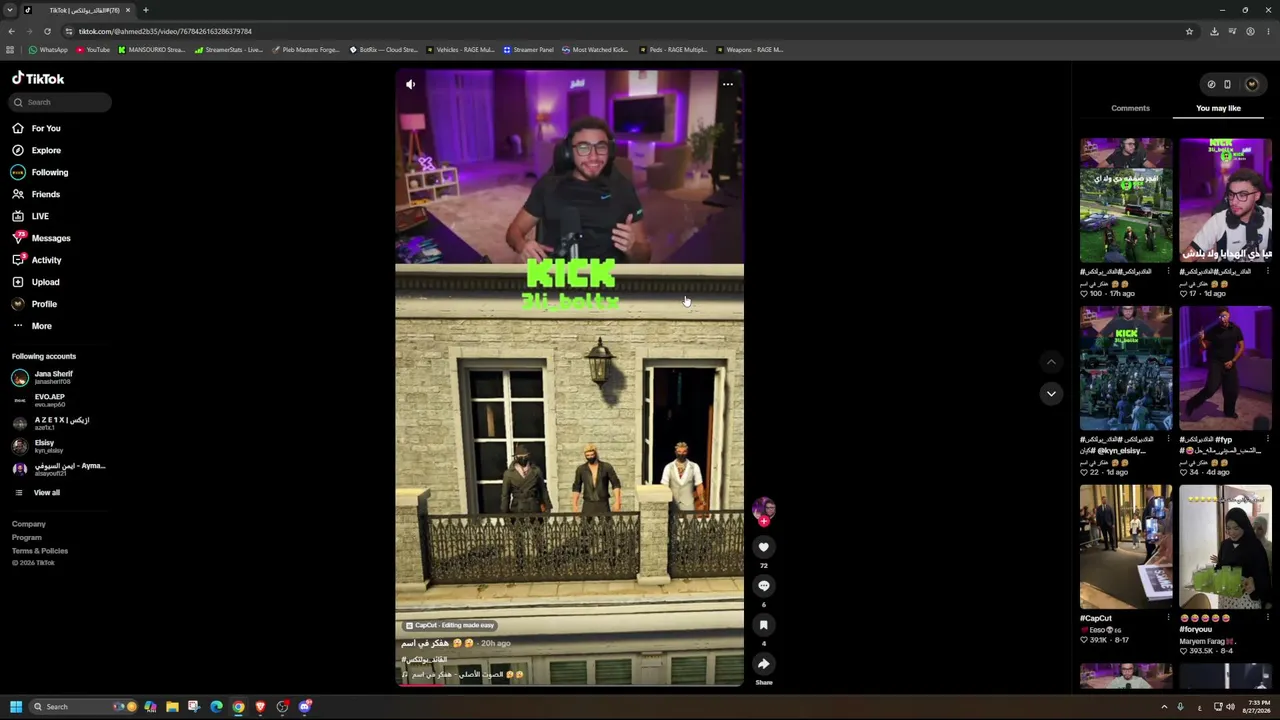Open the Streamer Panel bookmark
This screenshot has height=720, width=1280.
[528, 50]
